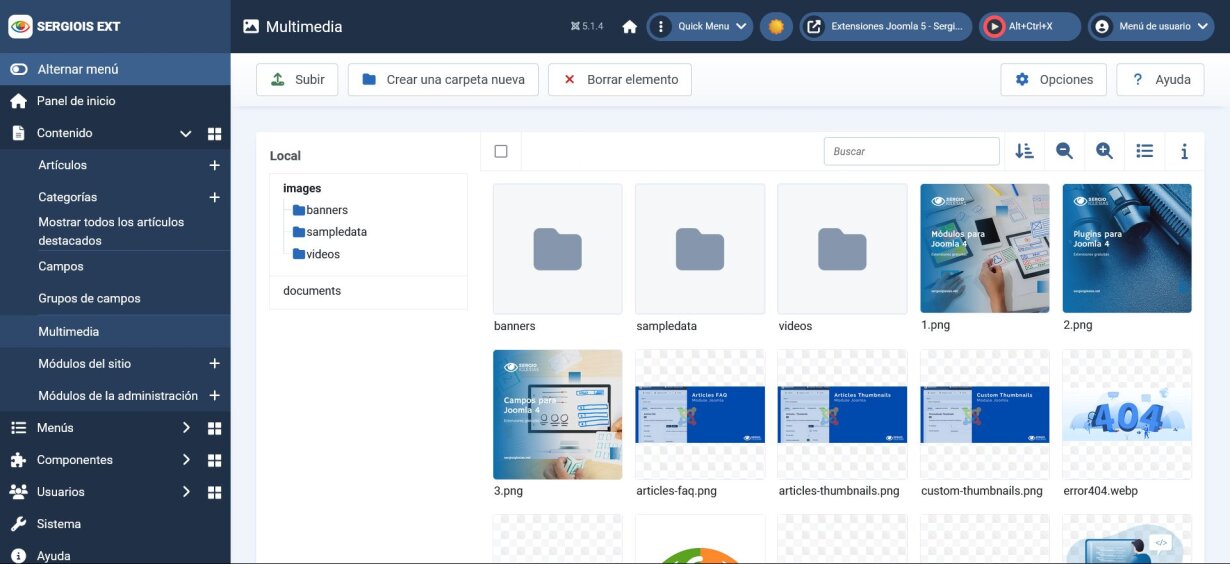Open the Campos menu item

61,267
